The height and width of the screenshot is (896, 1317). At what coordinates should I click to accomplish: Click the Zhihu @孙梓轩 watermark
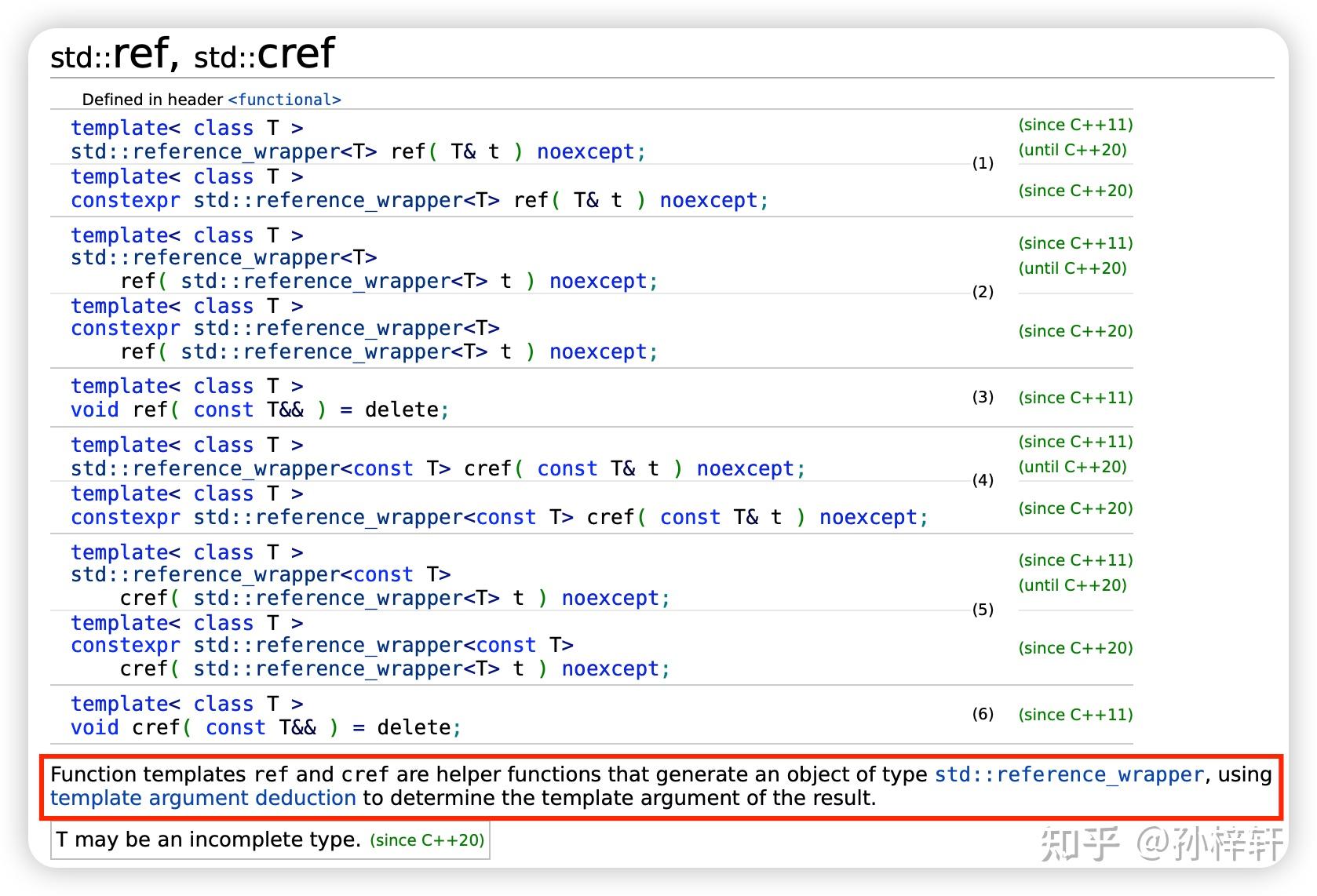[1162, 844]
